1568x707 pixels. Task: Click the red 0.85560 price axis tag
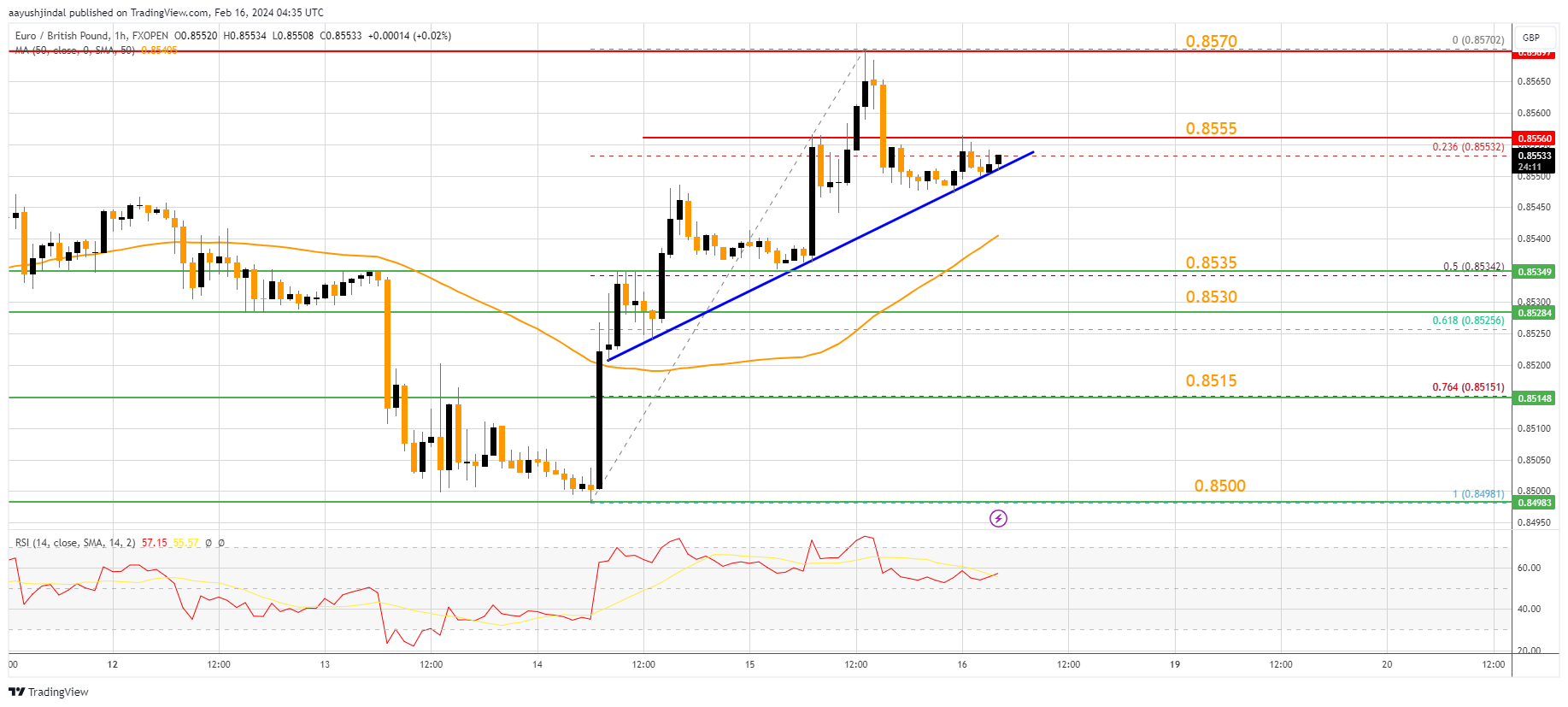pyautogui.click(x=1535, y=138)
